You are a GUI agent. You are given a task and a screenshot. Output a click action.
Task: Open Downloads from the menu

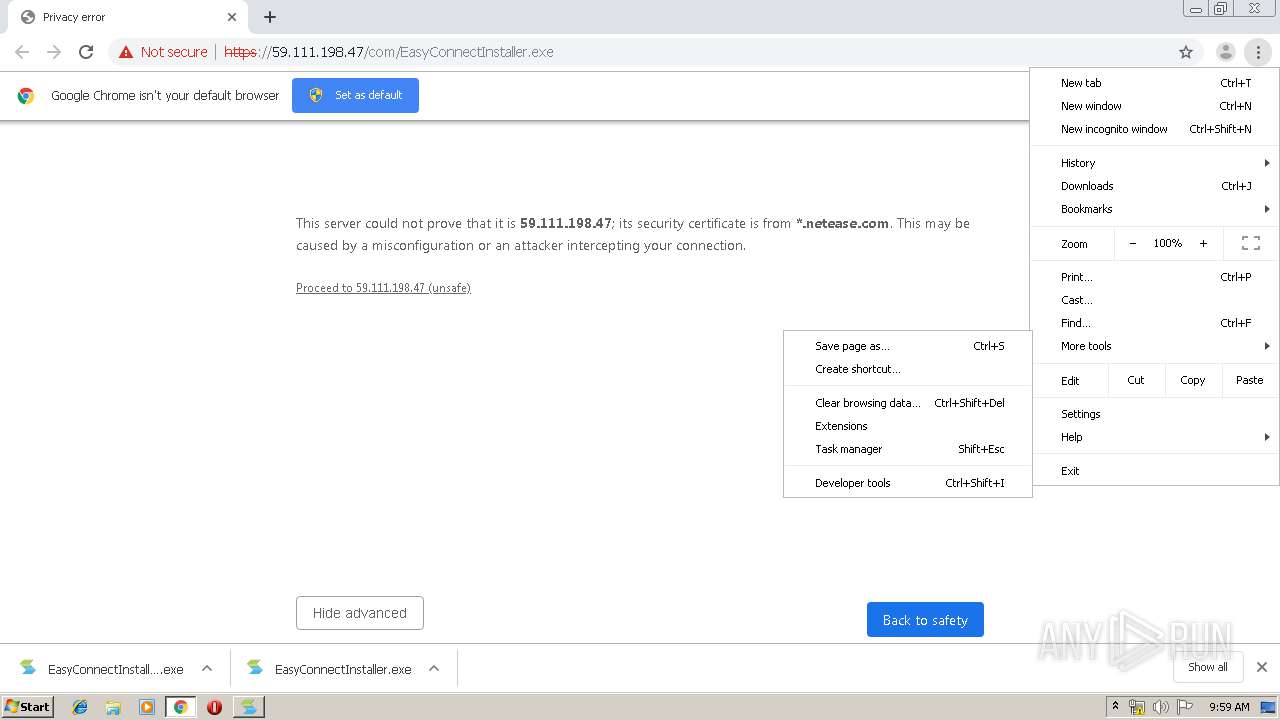[x=1155, y=186]
